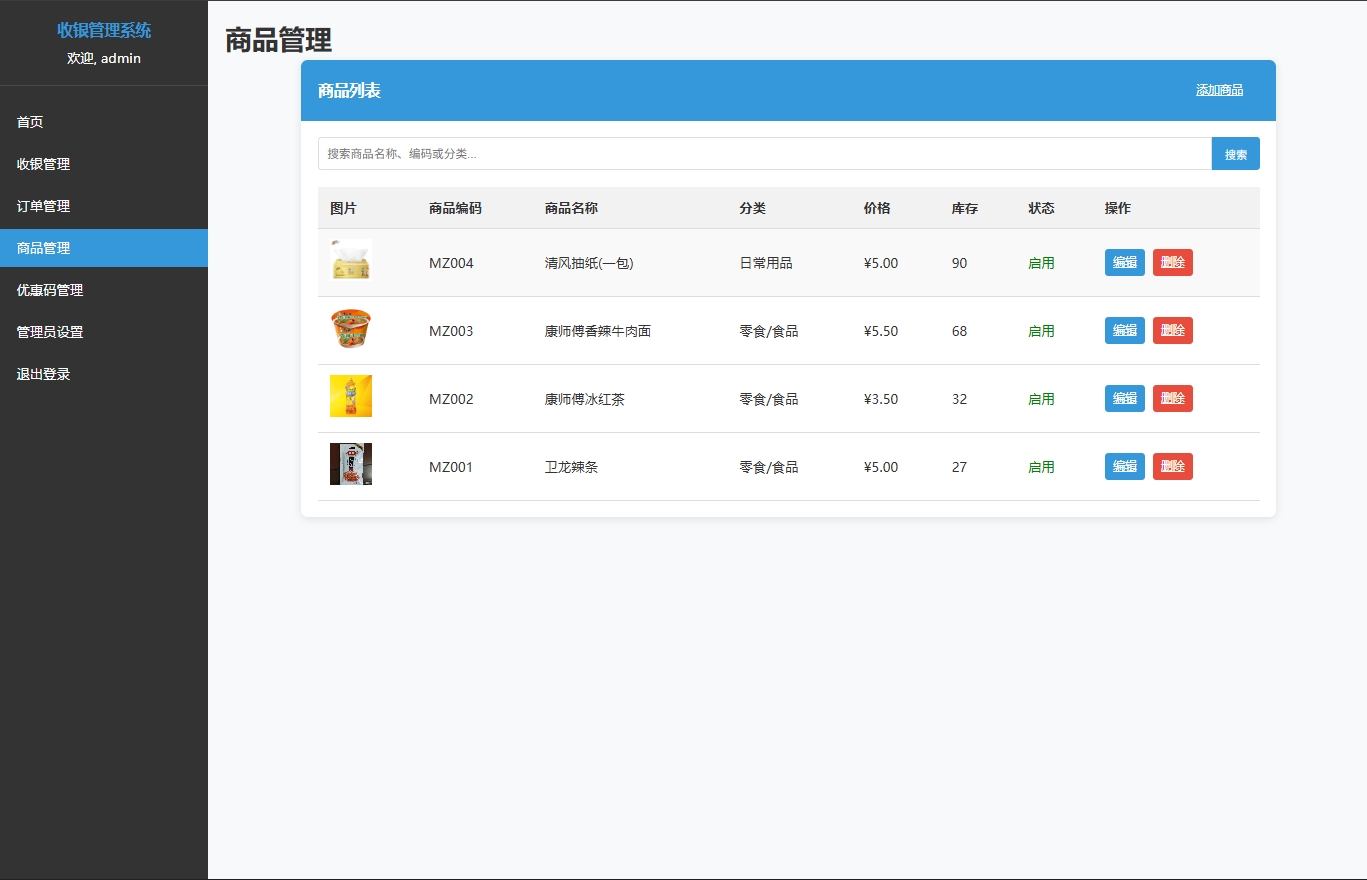
Task: Click the 启用 status of 卫龙辣条
Action: click(1041, 467)
